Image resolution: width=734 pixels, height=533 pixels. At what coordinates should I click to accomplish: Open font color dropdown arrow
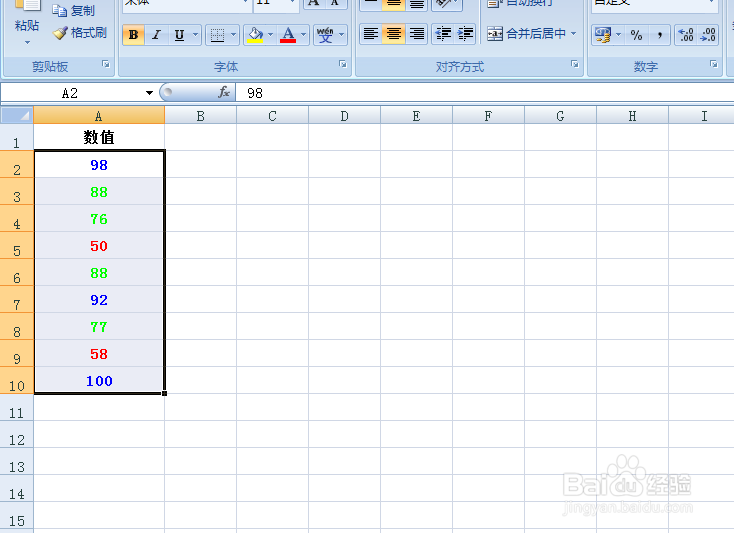(303, 35)
